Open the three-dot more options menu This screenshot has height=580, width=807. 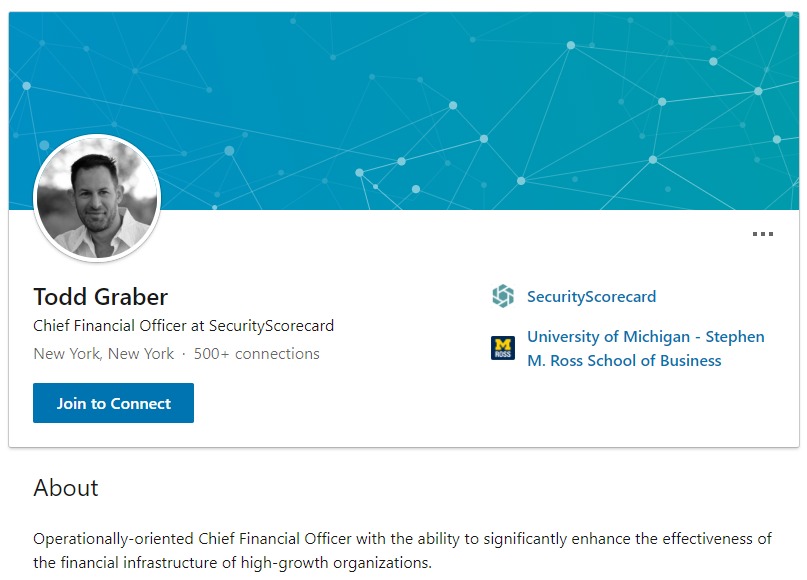click(762, 234)
